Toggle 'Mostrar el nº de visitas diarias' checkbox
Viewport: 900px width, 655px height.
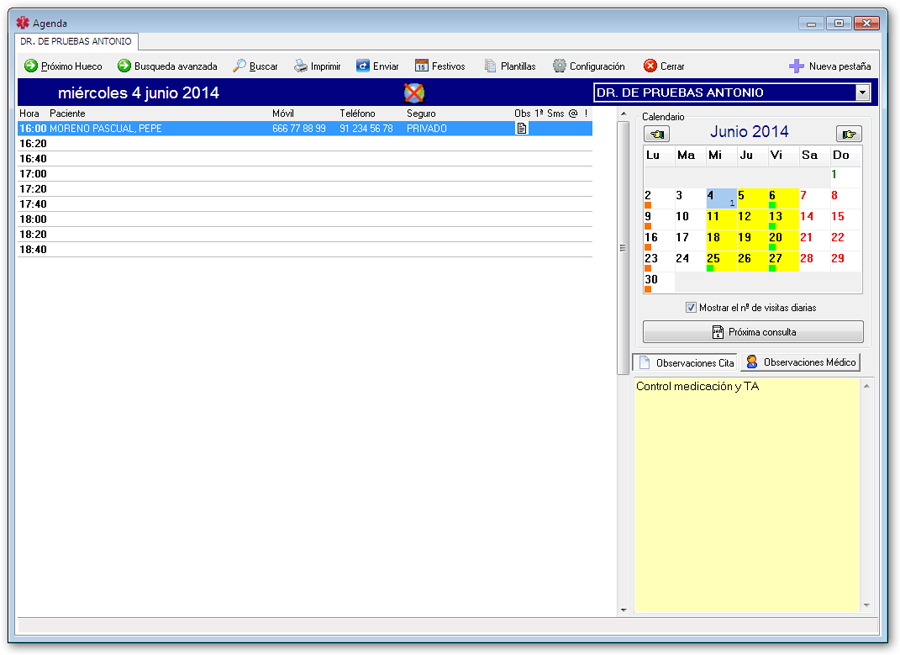(691, 308)
